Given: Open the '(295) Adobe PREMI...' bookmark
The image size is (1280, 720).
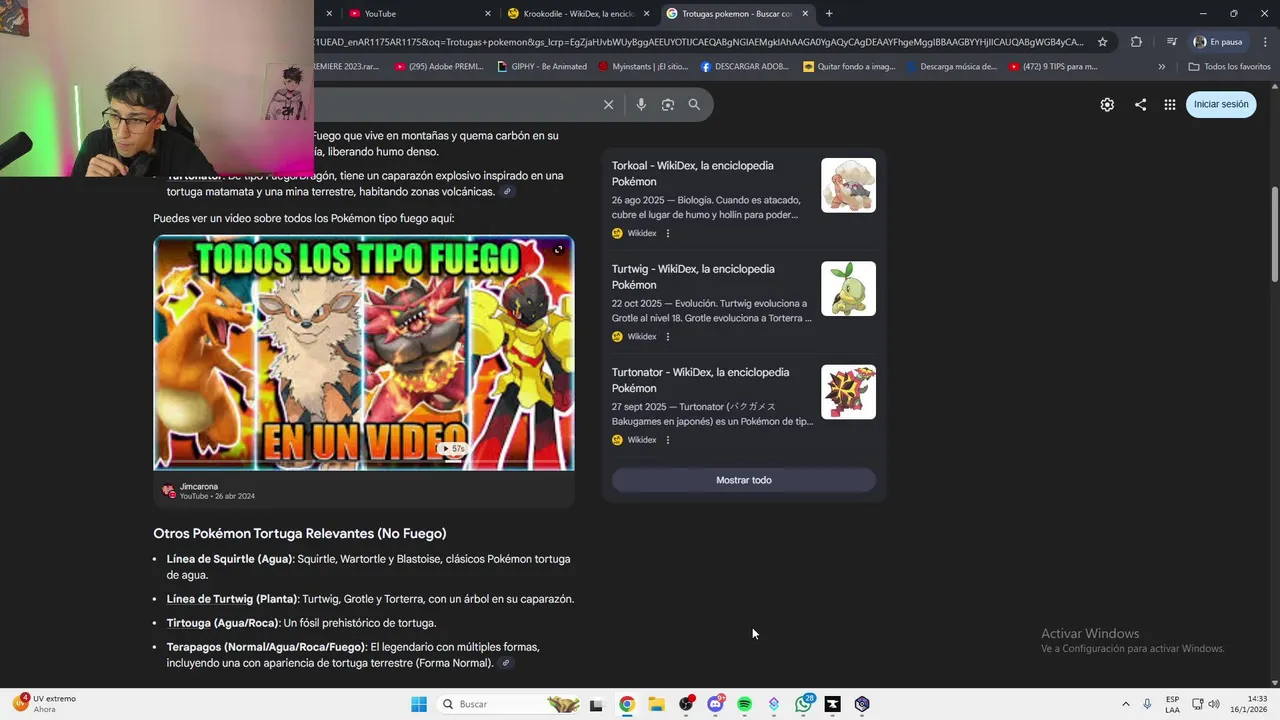Looking at the screenshot, I should pyautogui.click(x=439, y=67).
